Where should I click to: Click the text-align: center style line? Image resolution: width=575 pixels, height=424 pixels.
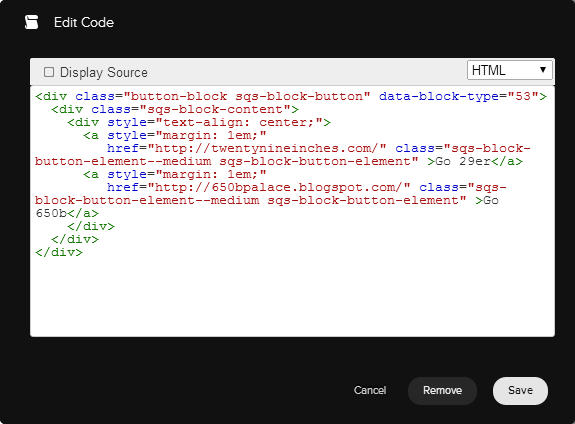pyautogui.click(x=199, y=122)
